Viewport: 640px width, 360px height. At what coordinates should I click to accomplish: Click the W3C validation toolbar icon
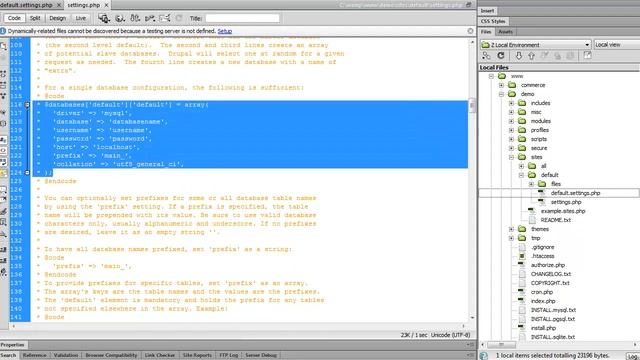point(150,18)
